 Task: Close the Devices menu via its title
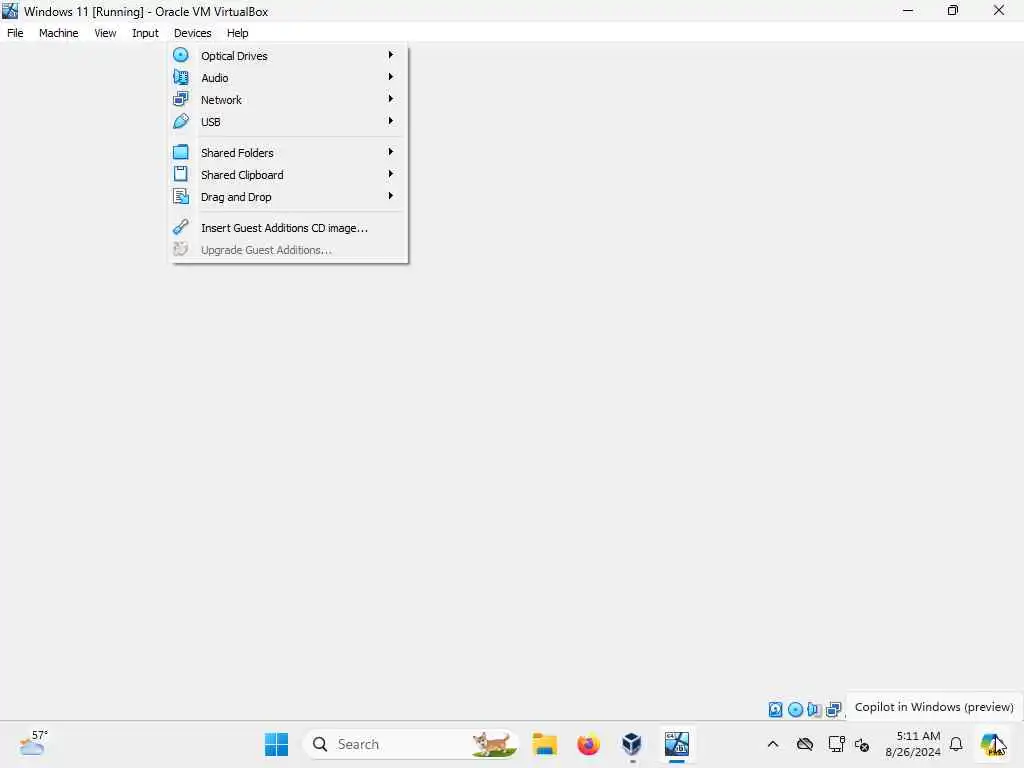[x=193, y=33]
